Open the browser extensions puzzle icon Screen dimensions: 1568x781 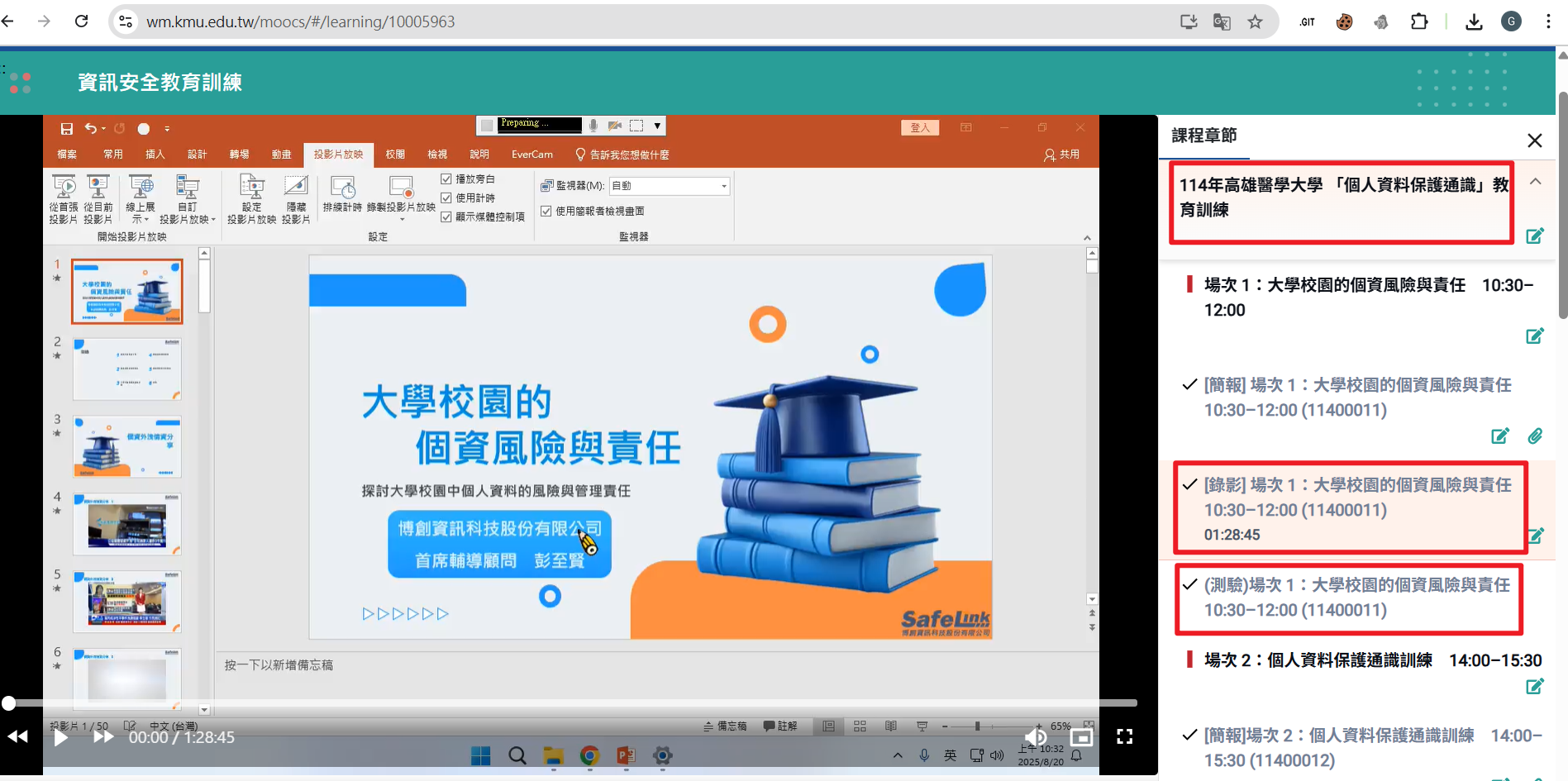[1419, 22]
